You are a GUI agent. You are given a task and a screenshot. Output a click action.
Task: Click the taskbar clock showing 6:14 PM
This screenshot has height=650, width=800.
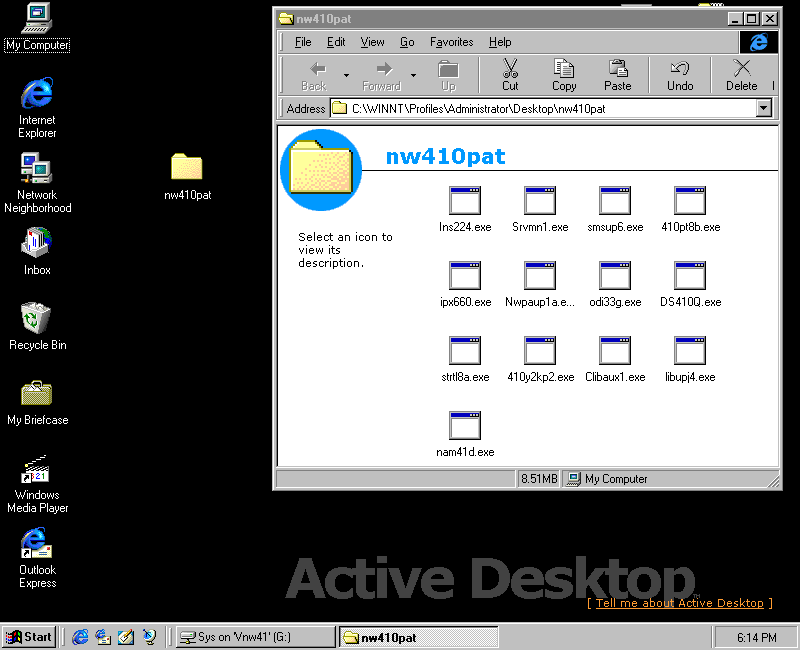pyautogui.click(x=757, y=637)
